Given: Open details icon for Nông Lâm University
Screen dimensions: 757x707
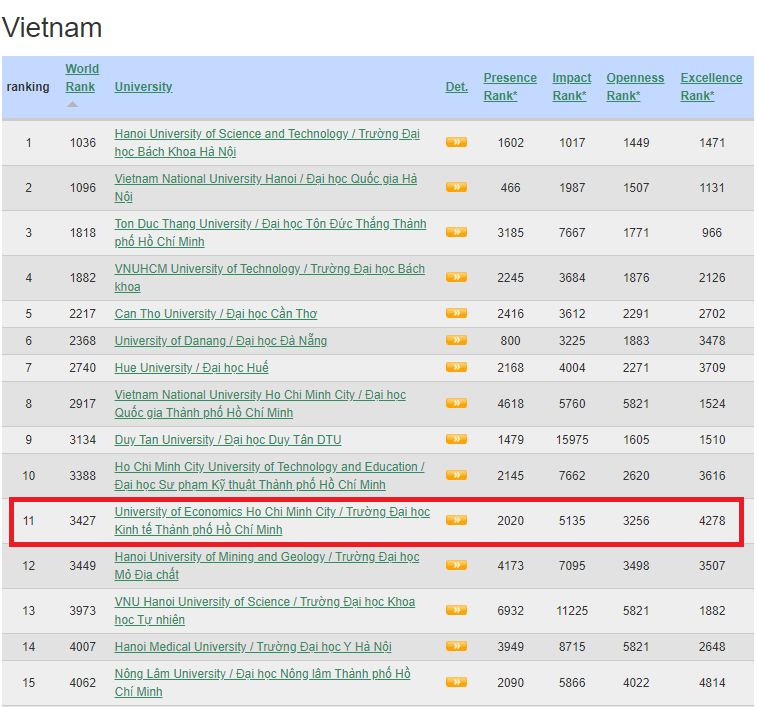Looking at the screenshot, I should point(456,682).
